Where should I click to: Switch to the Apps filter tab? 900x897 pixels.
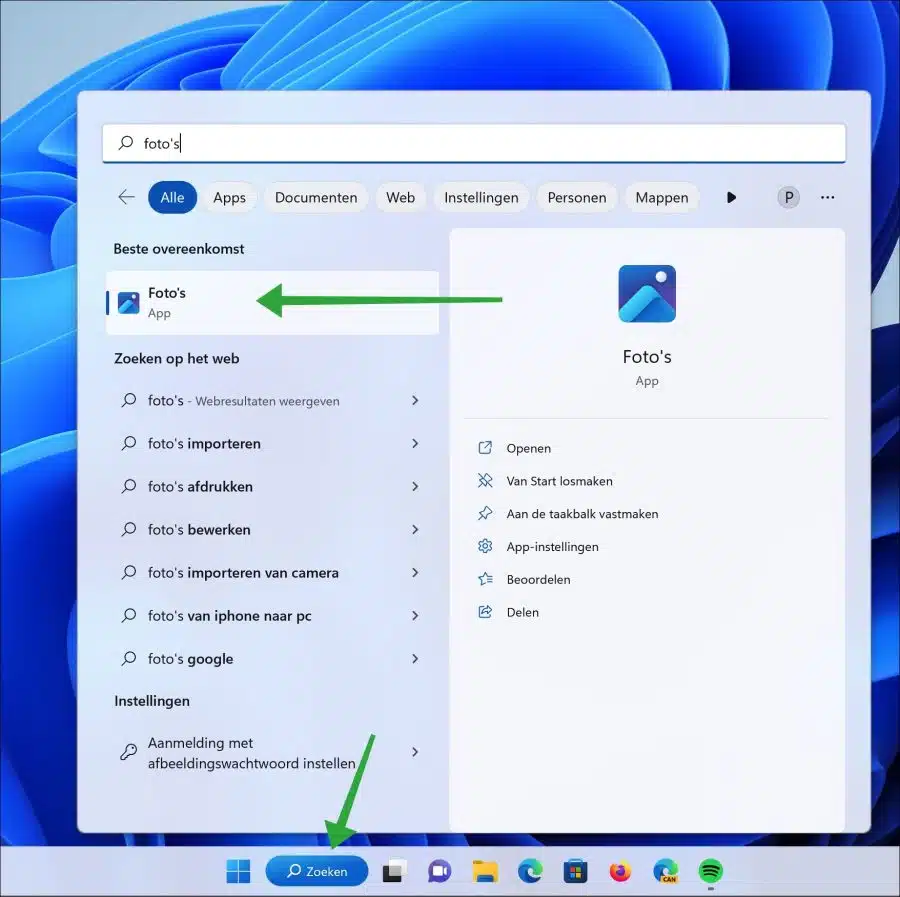click(x=230, y=197)
